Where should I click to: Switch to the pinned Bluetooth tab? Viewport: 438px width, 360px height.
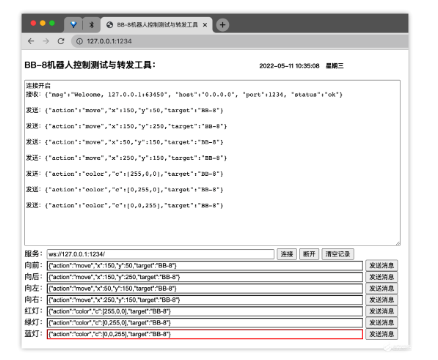pos(91,25)
